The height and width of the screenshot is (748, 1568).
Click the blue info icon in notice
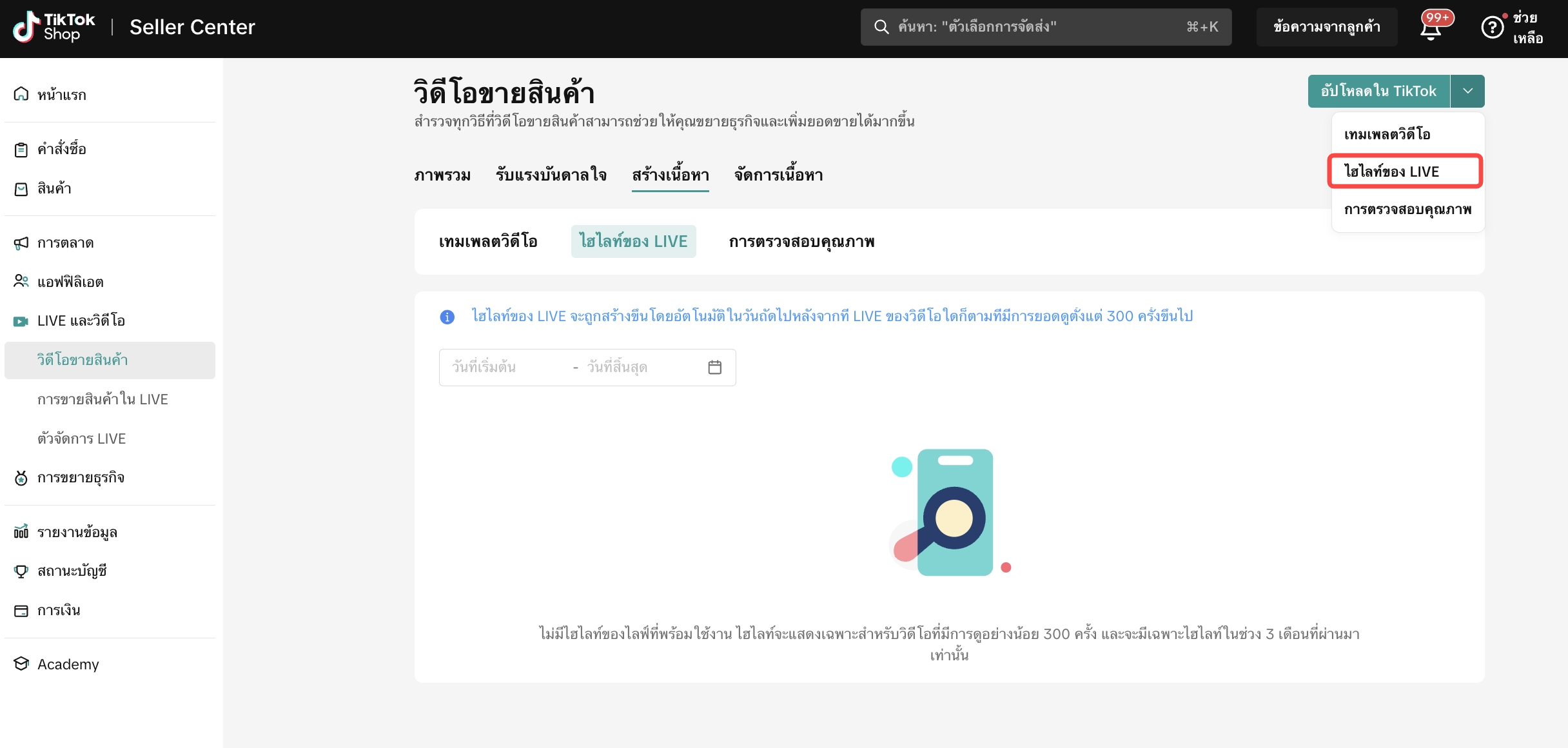447,317
